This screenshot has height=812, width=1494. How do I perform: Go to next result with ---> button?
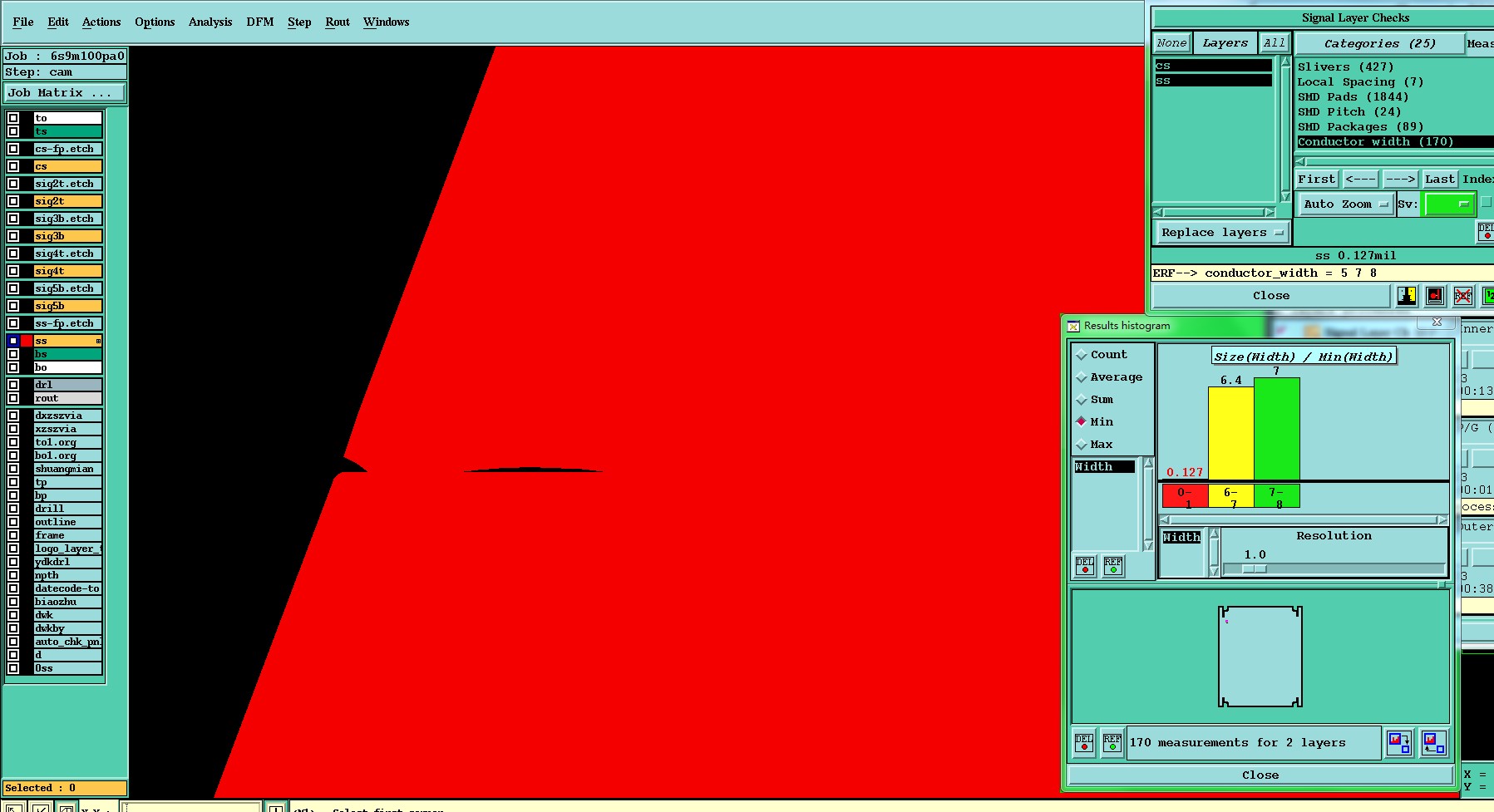click(1400, 180)
